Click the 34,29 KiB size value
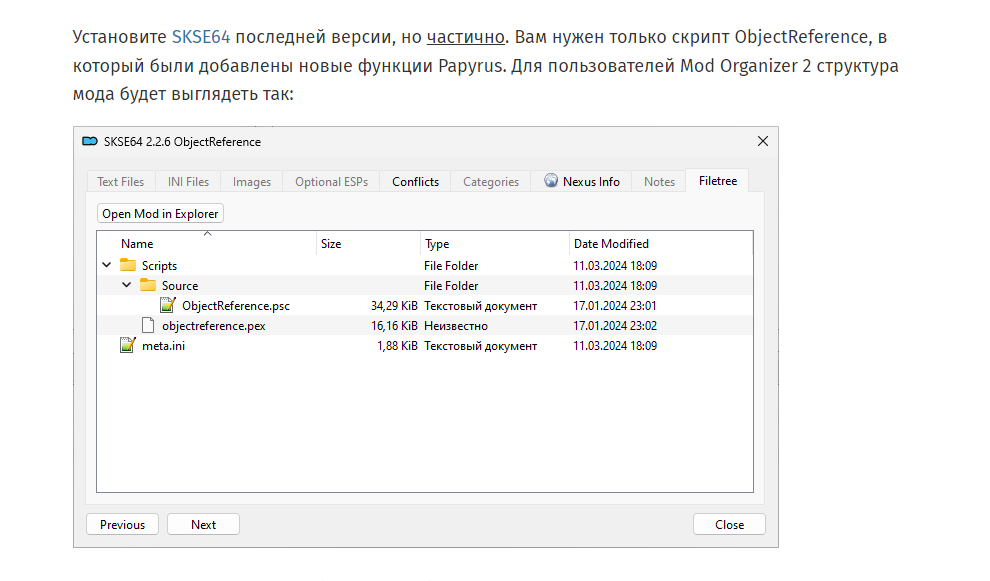Image resolution: width=990 pixels, height=581 pixels. click(x=394, y=306)
